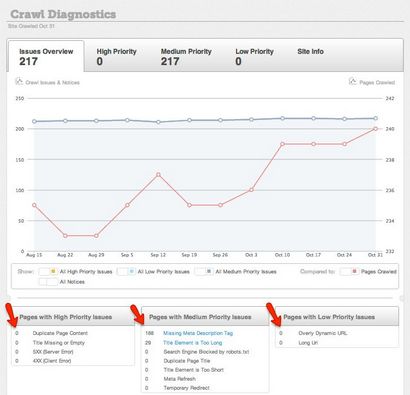Toggle All Low Priority Issues series

126,271
